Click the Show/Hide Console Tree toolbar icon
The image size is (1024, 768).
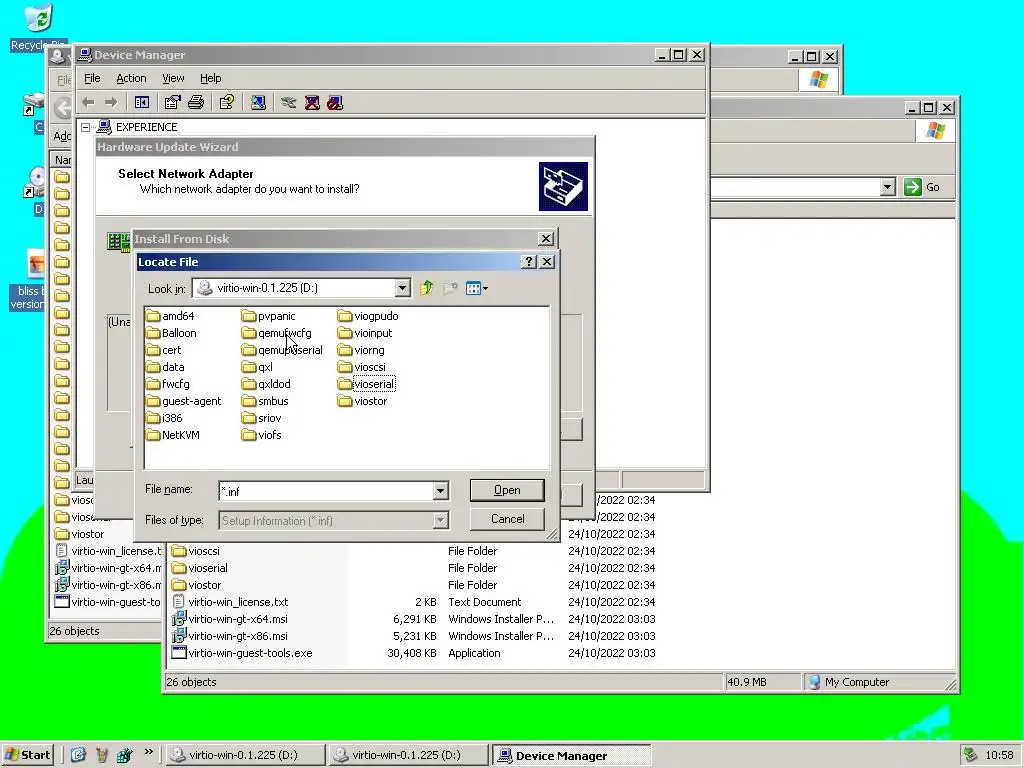click(x=142, y=103)
